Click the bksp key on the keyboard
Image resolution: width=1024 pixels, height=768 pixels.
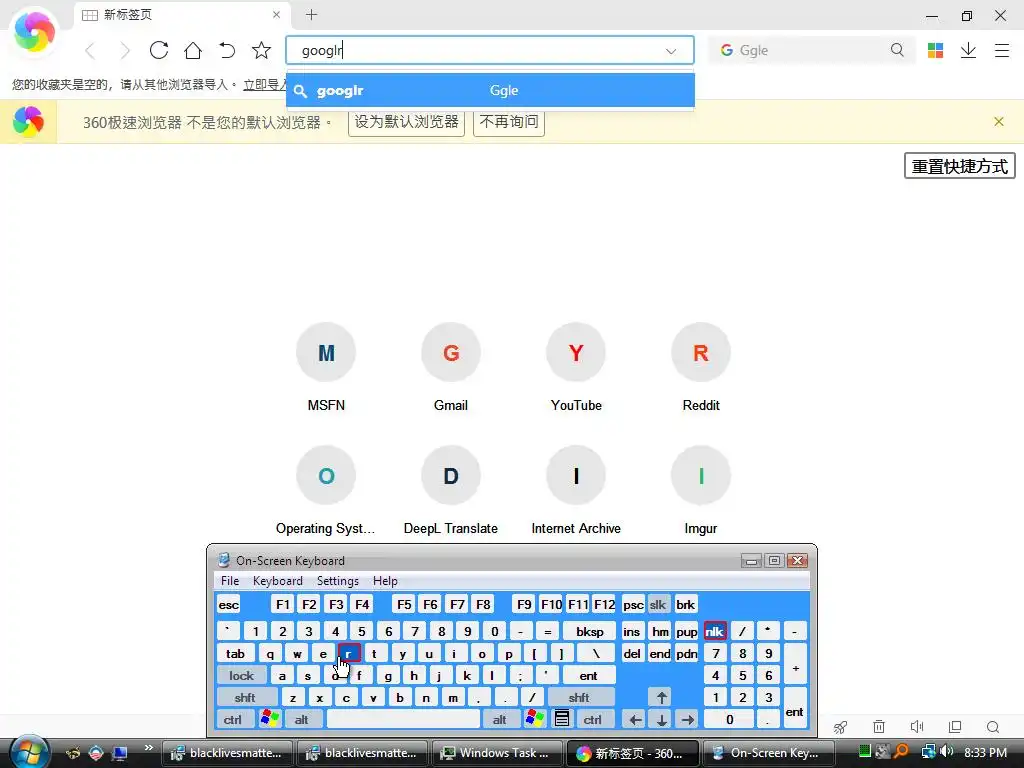(590, 632)
